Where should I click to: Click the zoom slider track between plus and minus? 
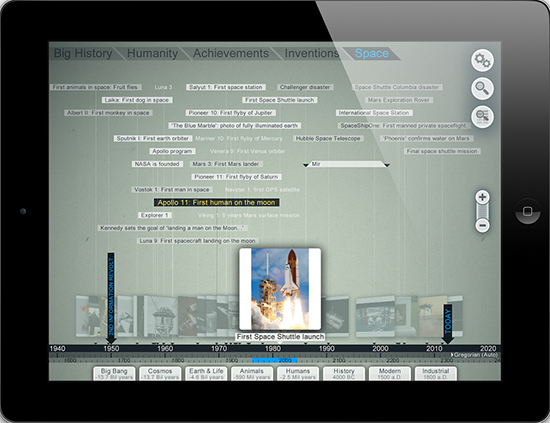point(482,211)
